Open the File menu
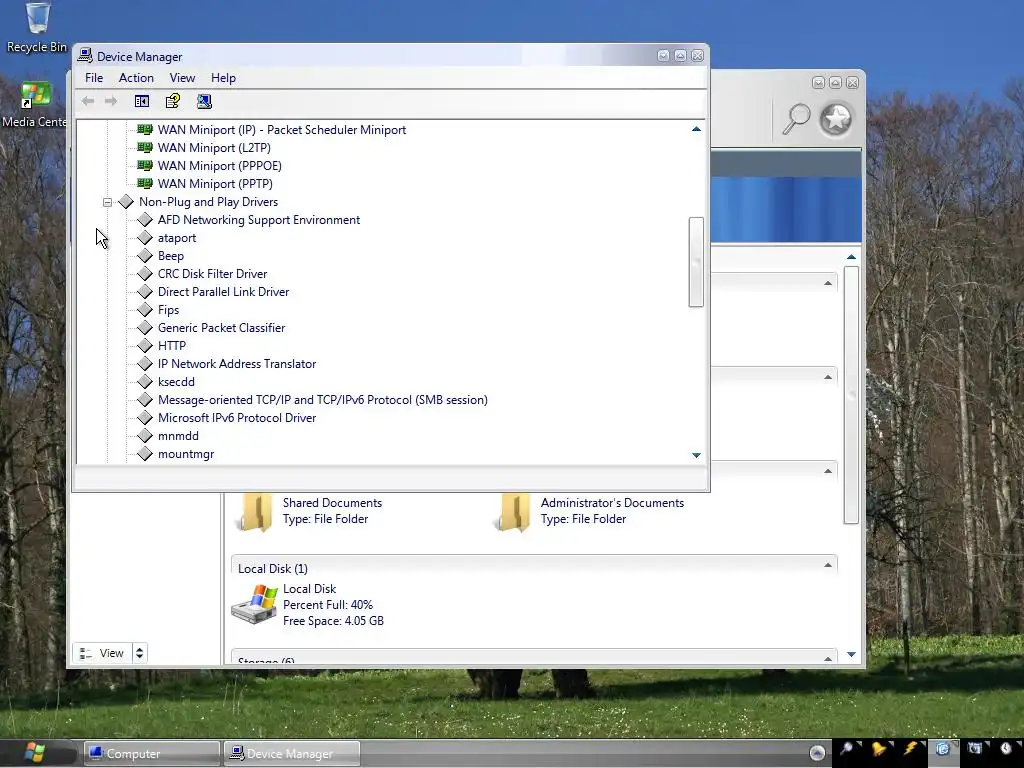This screenshot has width=1024, height=768. click(x=94, y=78)
